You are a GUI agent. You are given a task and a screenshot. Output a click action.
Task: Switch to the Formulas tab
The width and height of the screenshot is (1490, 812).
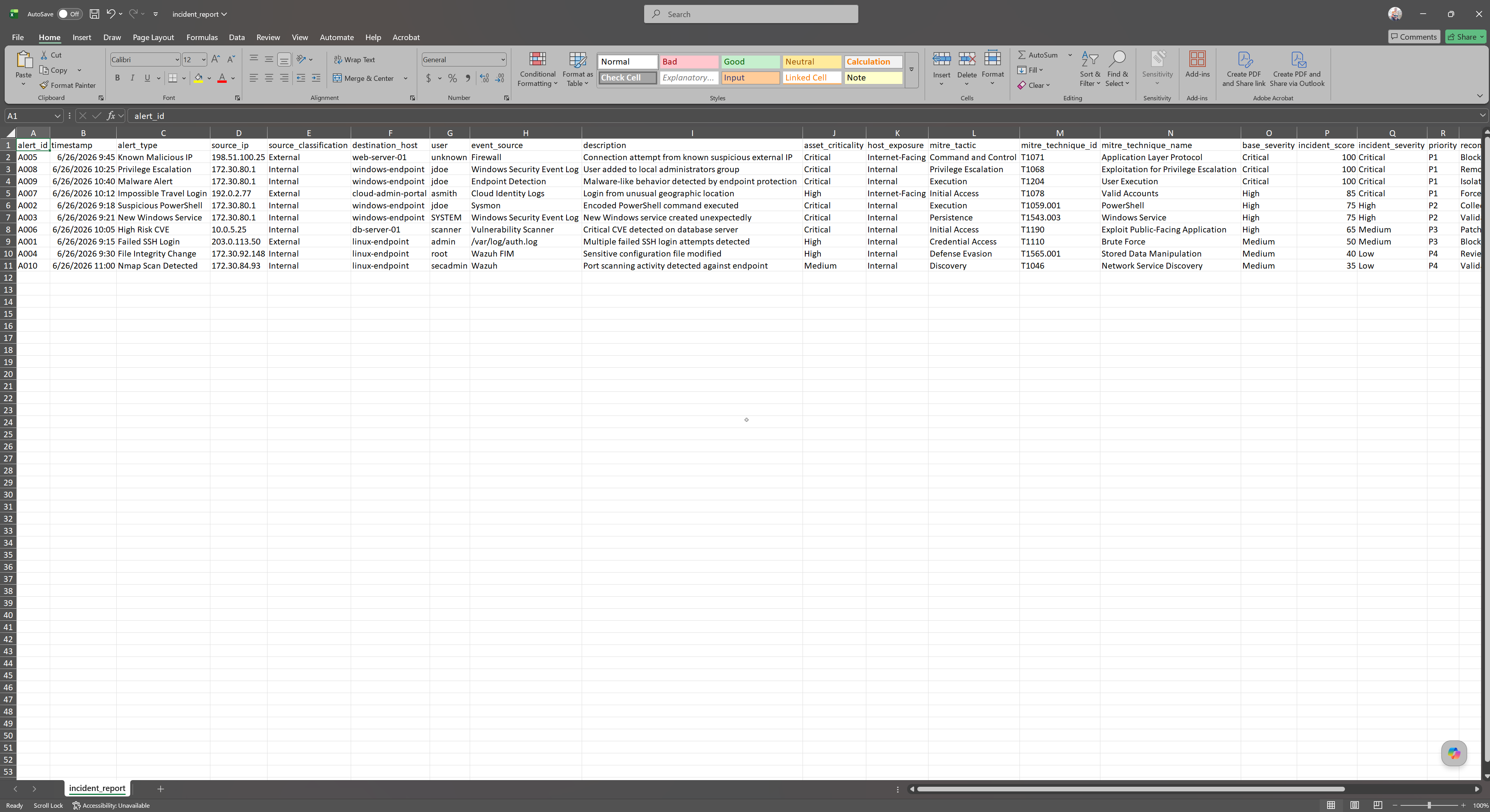(202, 37)
